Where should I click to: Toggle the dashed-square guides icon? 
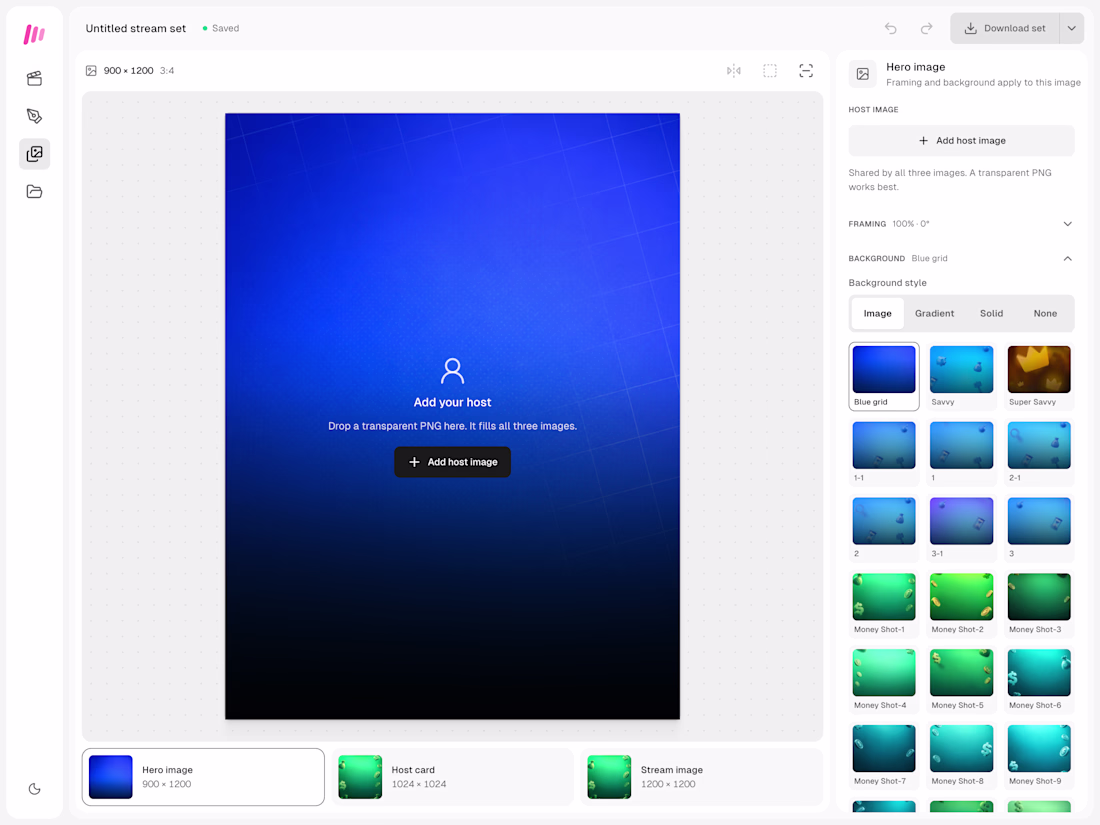pos(770,71)
